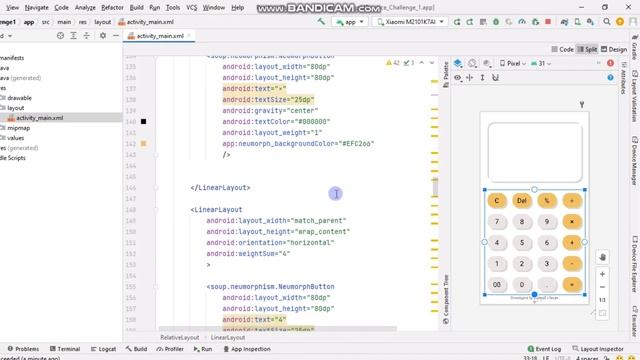
Task: Open the app run configuration dropdown
Action: click(x=350, y=22)
